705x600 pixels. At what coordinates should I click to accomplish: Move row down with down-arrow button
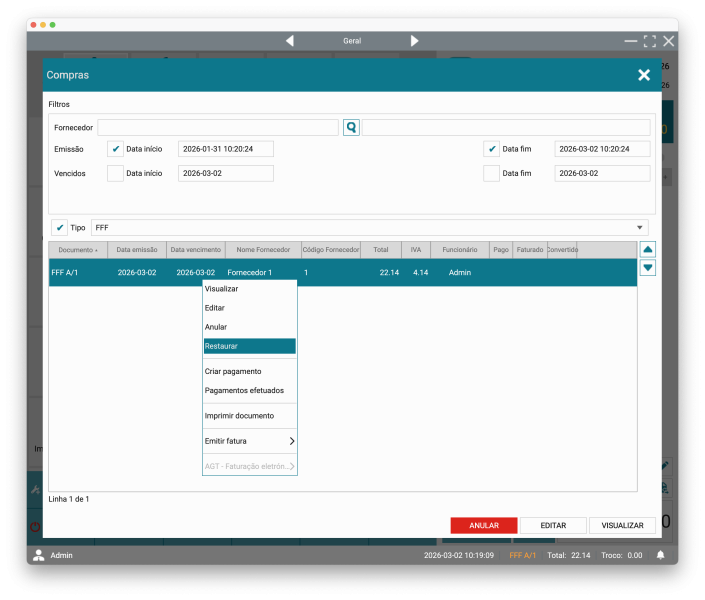[647, 267]
